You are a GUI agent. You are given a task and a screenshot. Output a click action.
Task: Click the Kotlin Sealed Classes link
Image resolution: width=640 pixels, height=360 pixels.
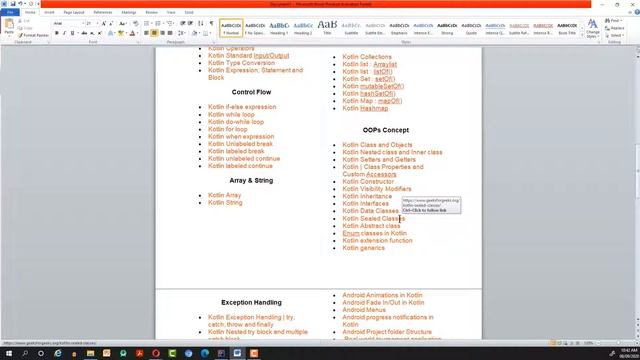pos(373,218)
